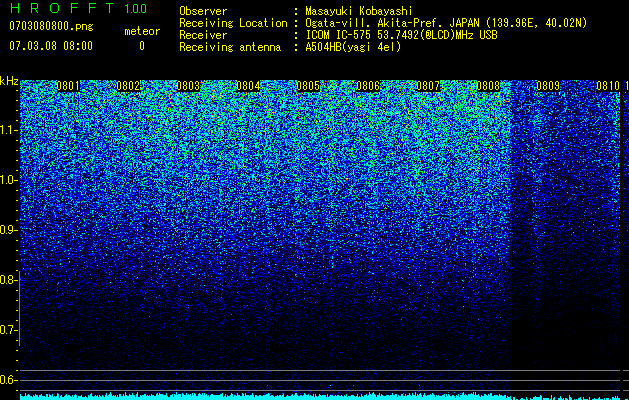This screenshot has height=400, width=629.
Task: Click the Ogata-vill. Akita-Pref. JAPAN location text
Action: coord(446,23)
